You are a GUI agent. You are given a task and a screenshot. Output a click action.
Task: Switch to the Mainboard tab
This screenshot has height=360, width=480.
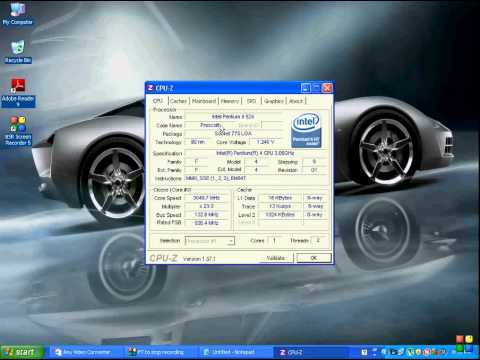(x=204, y=101)
